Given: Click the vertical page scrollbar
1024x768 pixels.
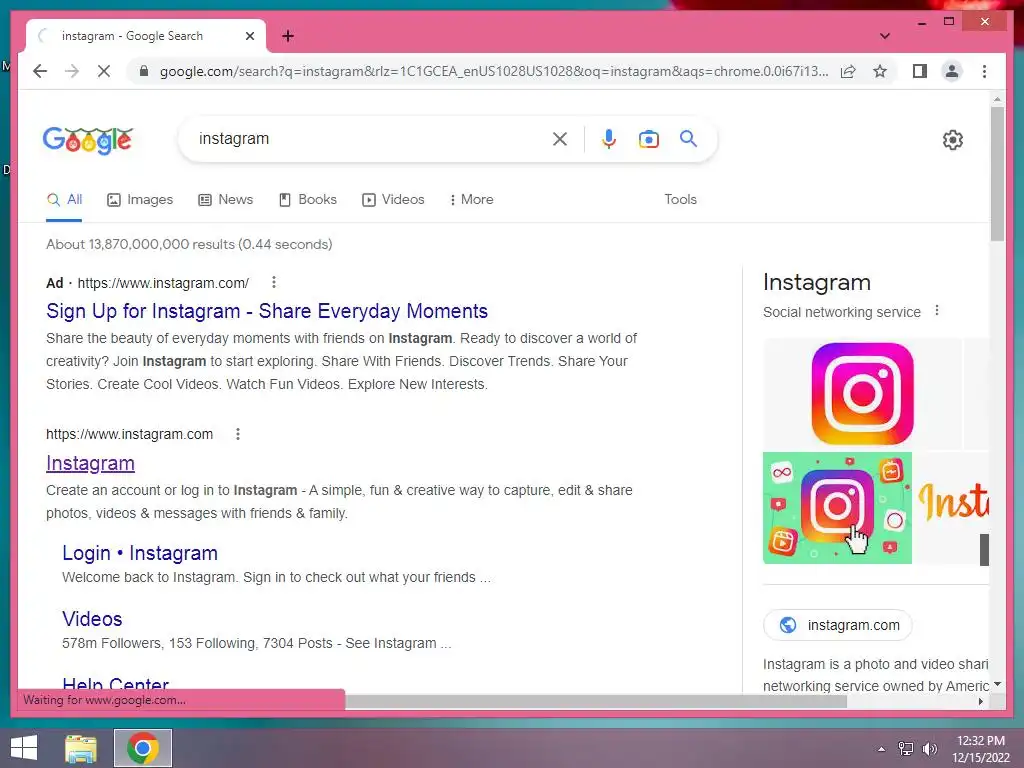Looking at the screenshot, I should tap(997, 173).
